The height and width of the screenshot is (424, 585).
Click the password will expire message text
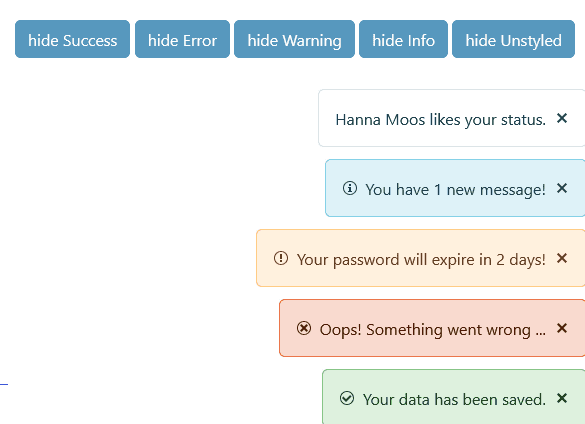(421, 260)
